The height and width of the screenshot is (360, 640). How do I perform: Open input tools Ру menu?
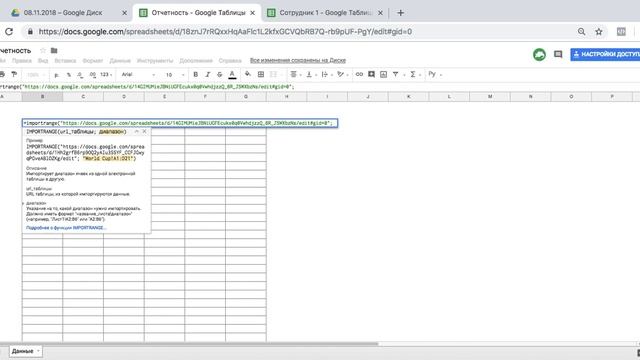434,74
